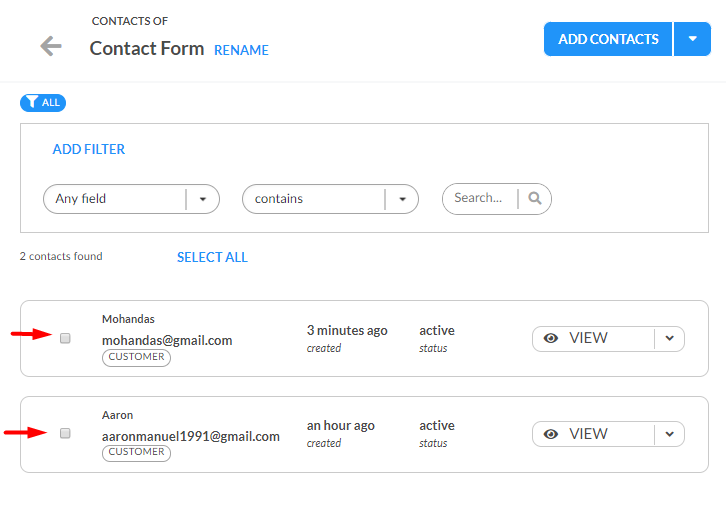Click the 'an hour ago' created time

point(341,426)
